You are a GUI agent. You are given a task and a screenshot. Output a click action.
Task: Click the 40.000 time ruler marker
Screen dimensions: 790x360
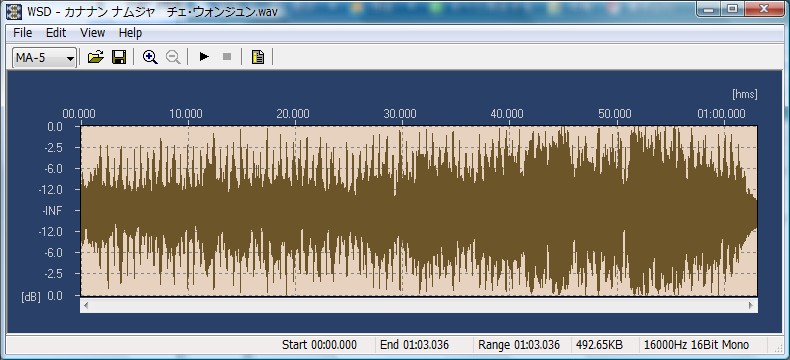tap(507, 114)
